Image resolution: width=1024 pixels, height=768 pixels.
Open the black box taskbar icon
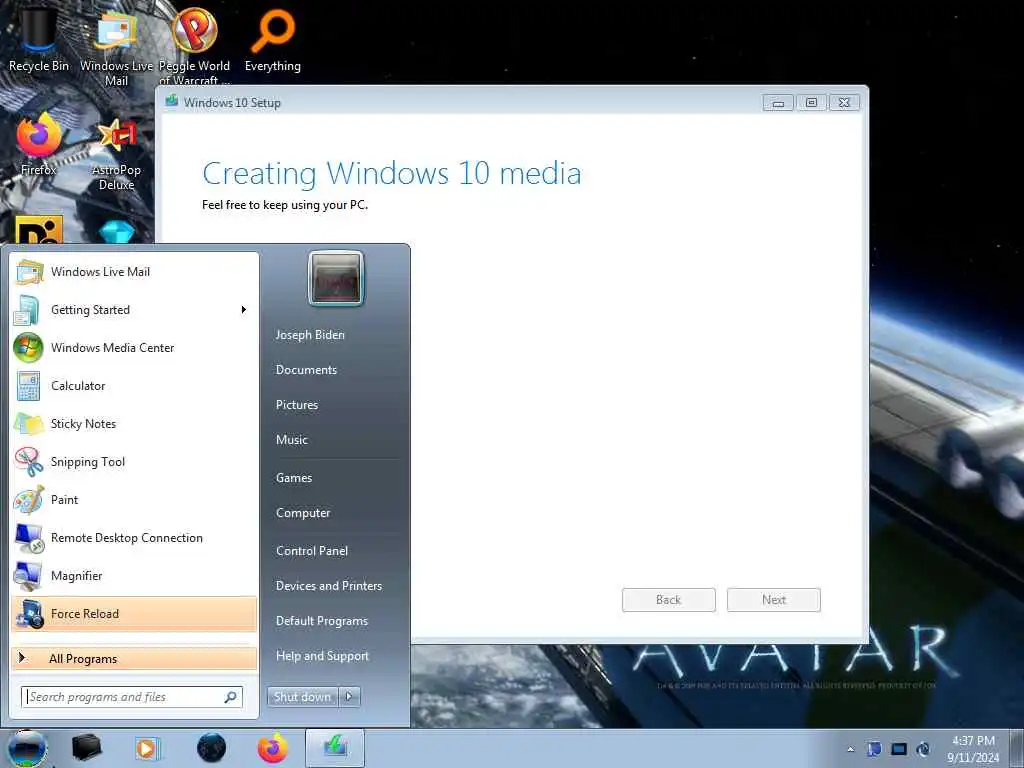point(86,748)
